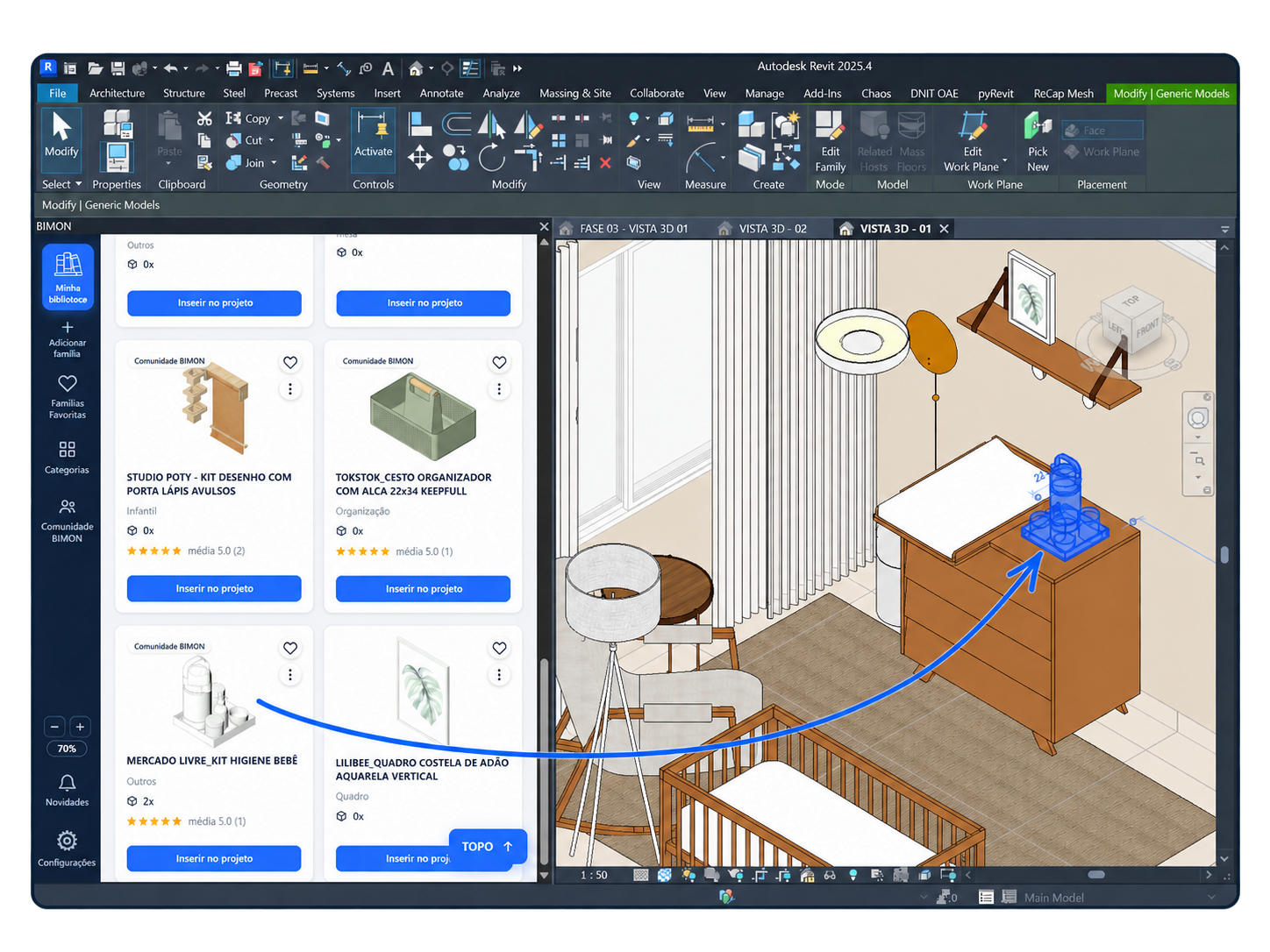Favorite the TOKSTOK cesto organizador card
The image size is (1270, 952).
coord(499,362)
